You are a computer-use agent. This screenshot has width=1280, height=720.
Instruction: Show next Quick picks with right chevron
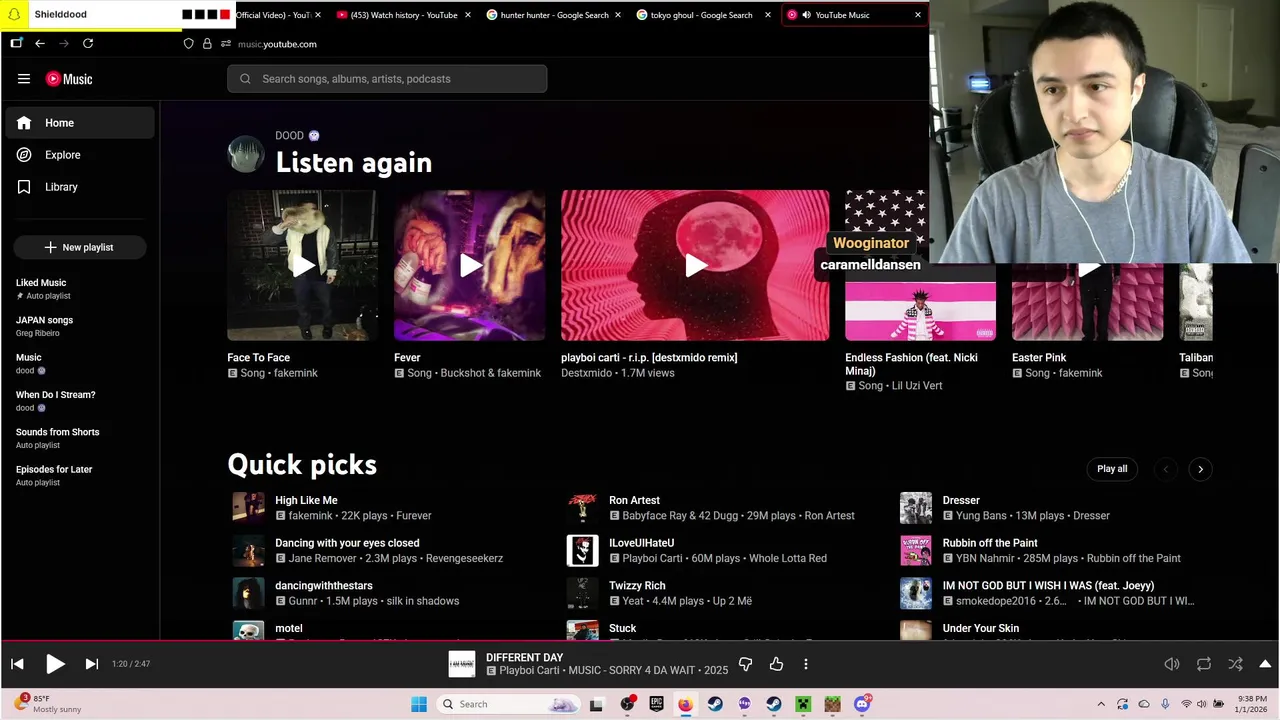pos(1200,469)
